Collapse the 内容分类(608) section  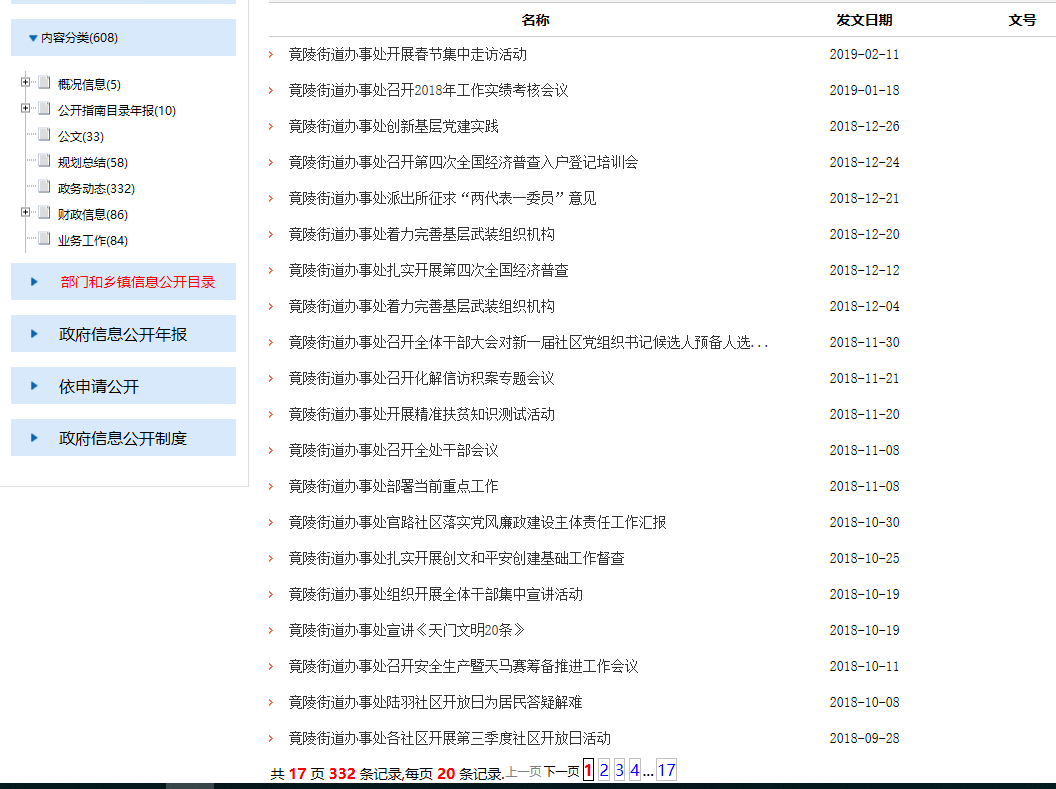(34, 38)
